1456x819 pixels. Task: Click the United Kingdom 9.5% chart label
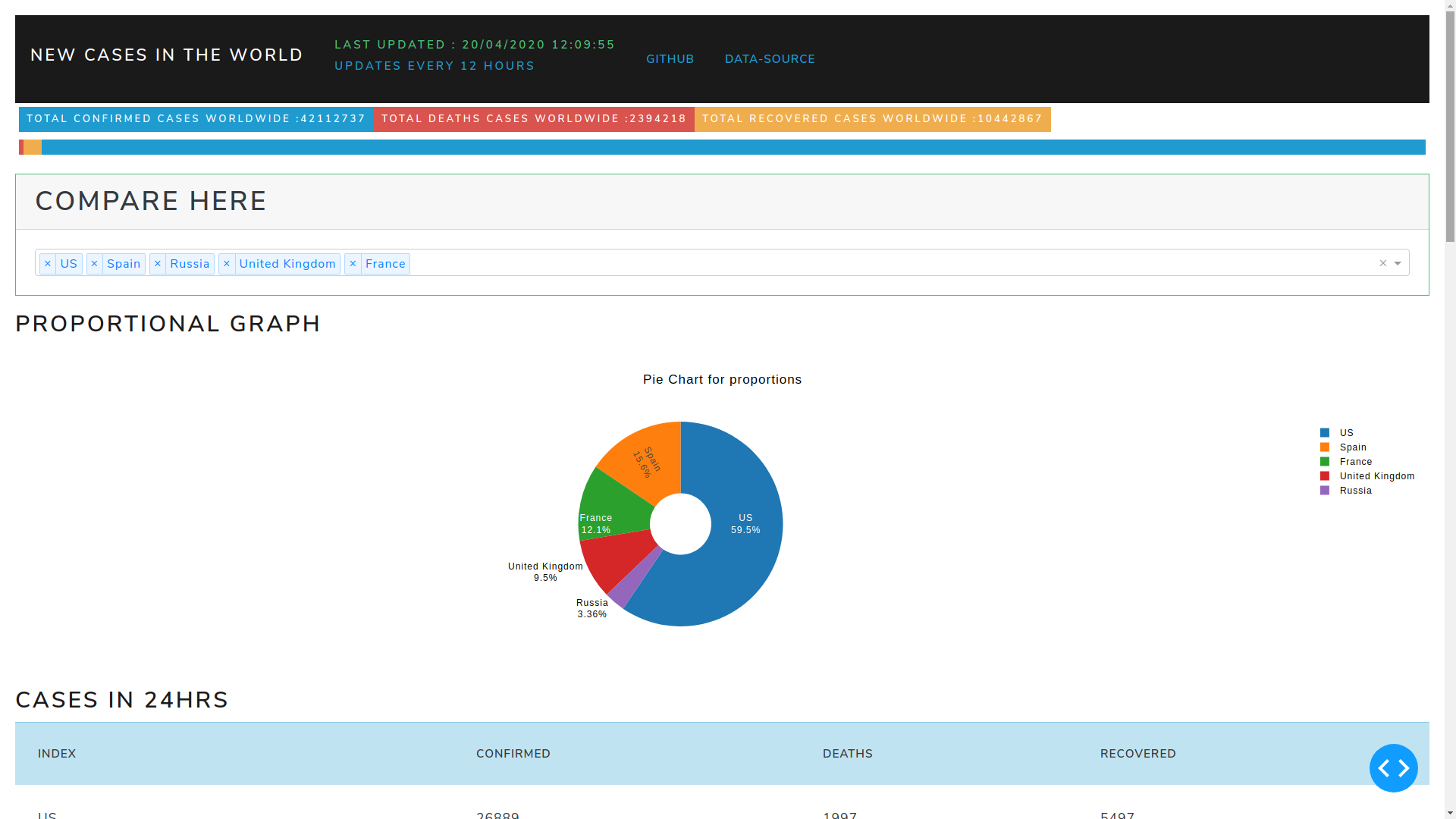point(545,572)
